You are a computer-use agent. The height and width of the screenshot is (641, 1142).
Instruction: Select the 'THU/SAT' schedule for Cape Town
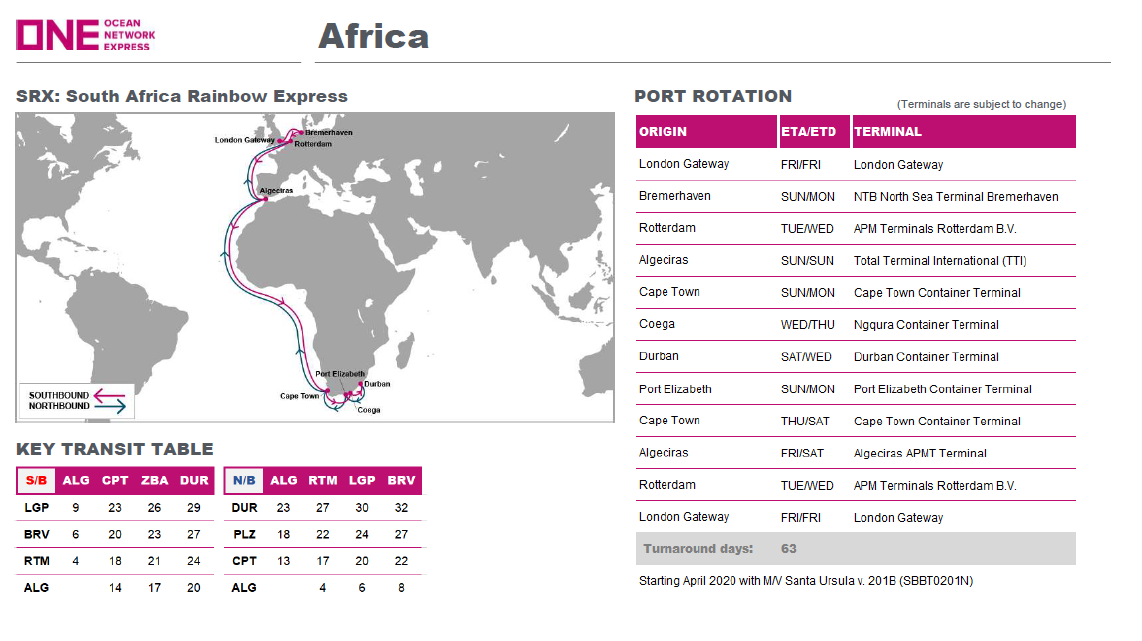pos(805,421)
